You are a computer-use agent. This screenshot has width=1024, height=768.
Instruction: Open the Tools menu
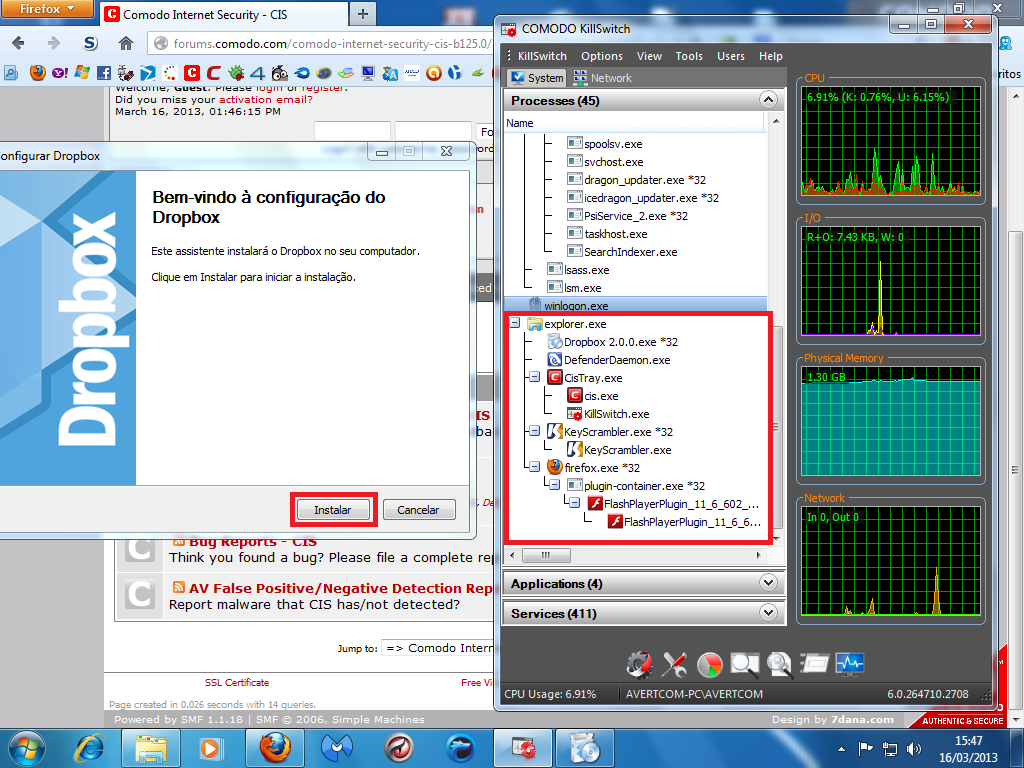coord(689,56)
